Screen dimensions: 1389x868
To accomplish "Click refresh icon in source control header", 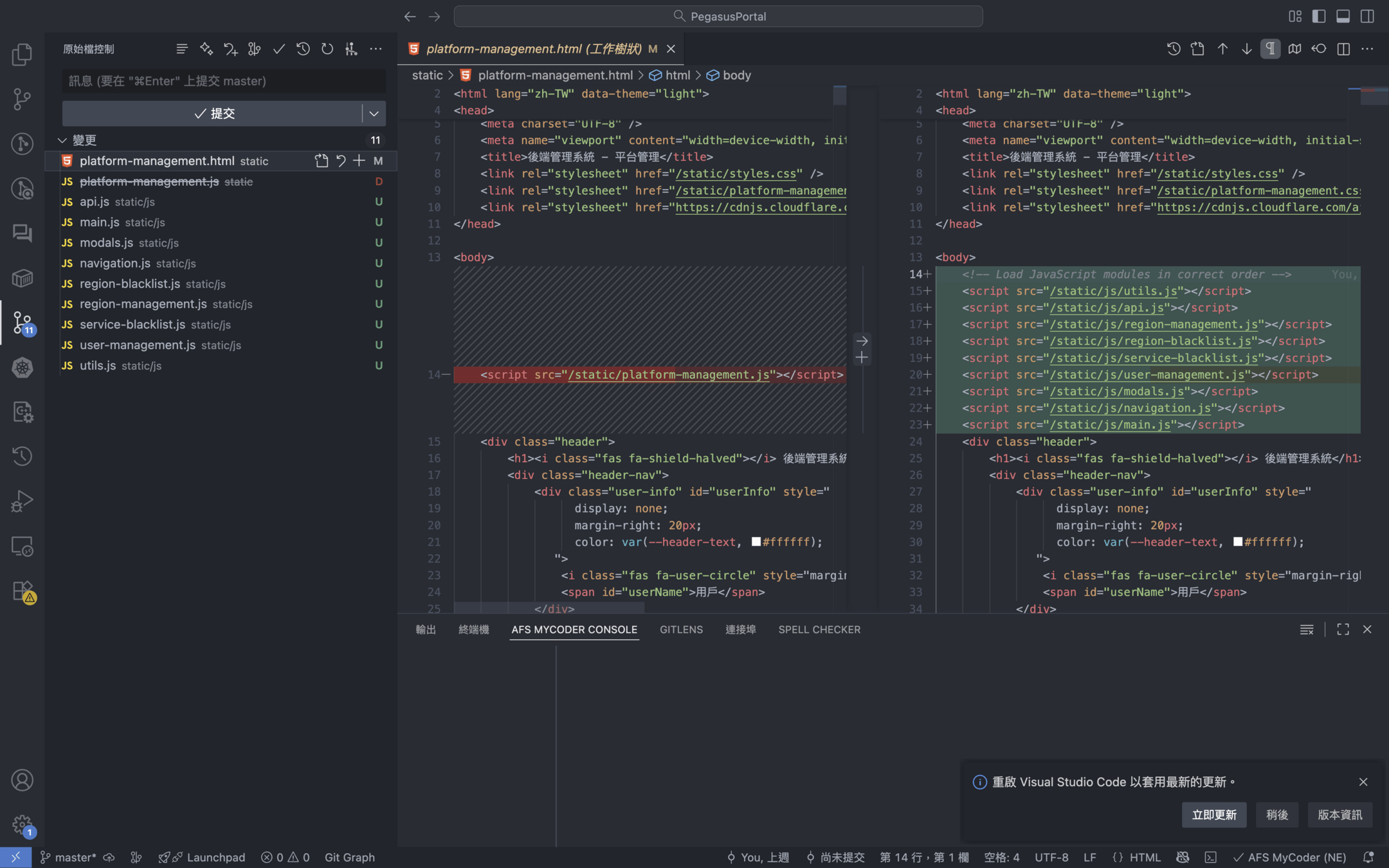I will point(327,49).
